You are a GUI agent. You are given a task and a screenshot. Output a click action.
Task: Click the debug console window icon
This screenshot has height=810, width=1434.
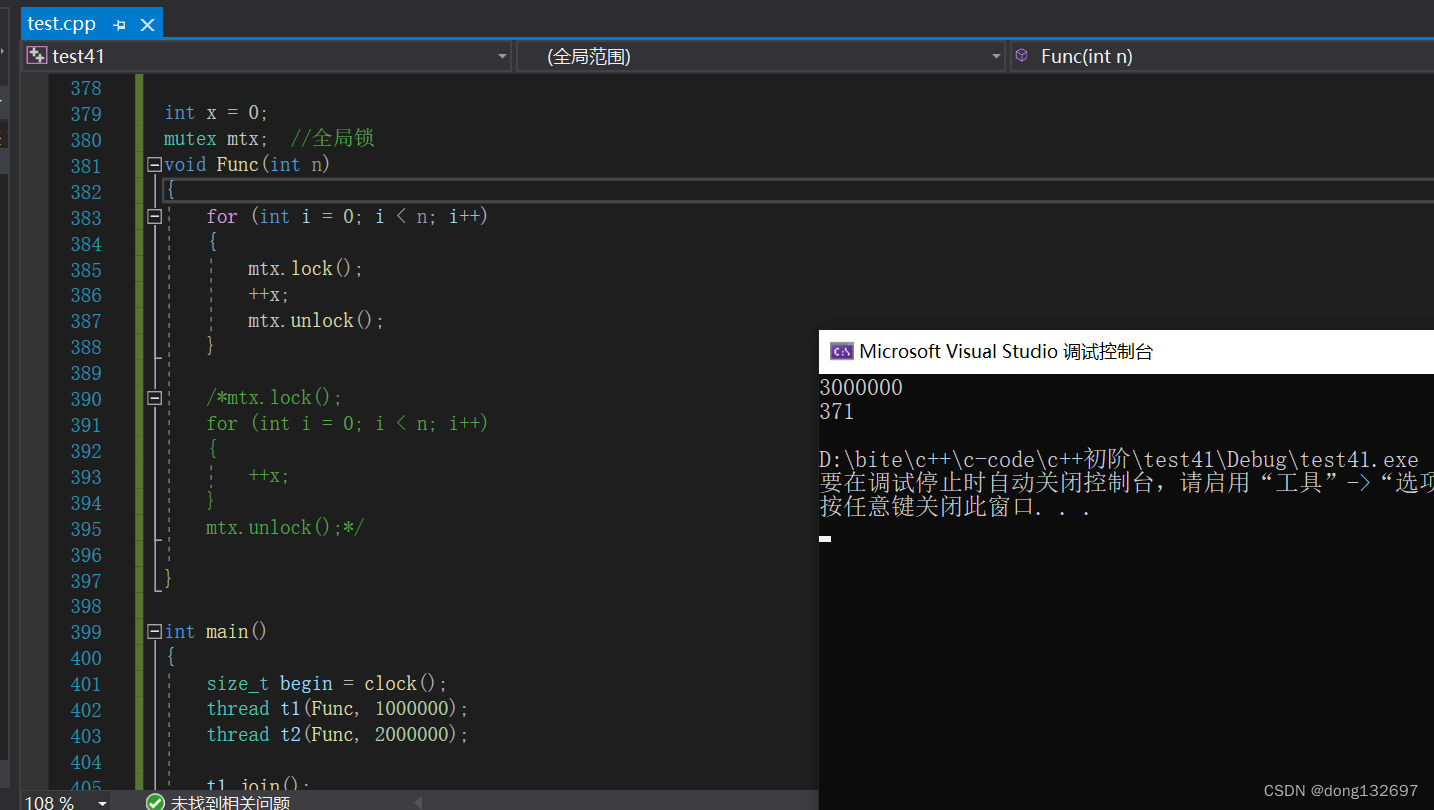[842, 351]
